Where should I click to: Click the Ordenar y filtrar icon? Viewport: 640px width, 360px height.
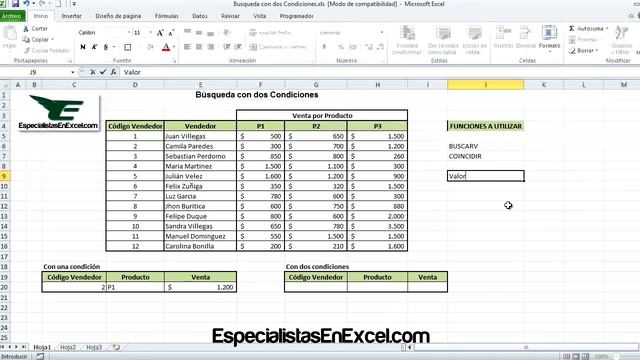click(x=622, y=40)
